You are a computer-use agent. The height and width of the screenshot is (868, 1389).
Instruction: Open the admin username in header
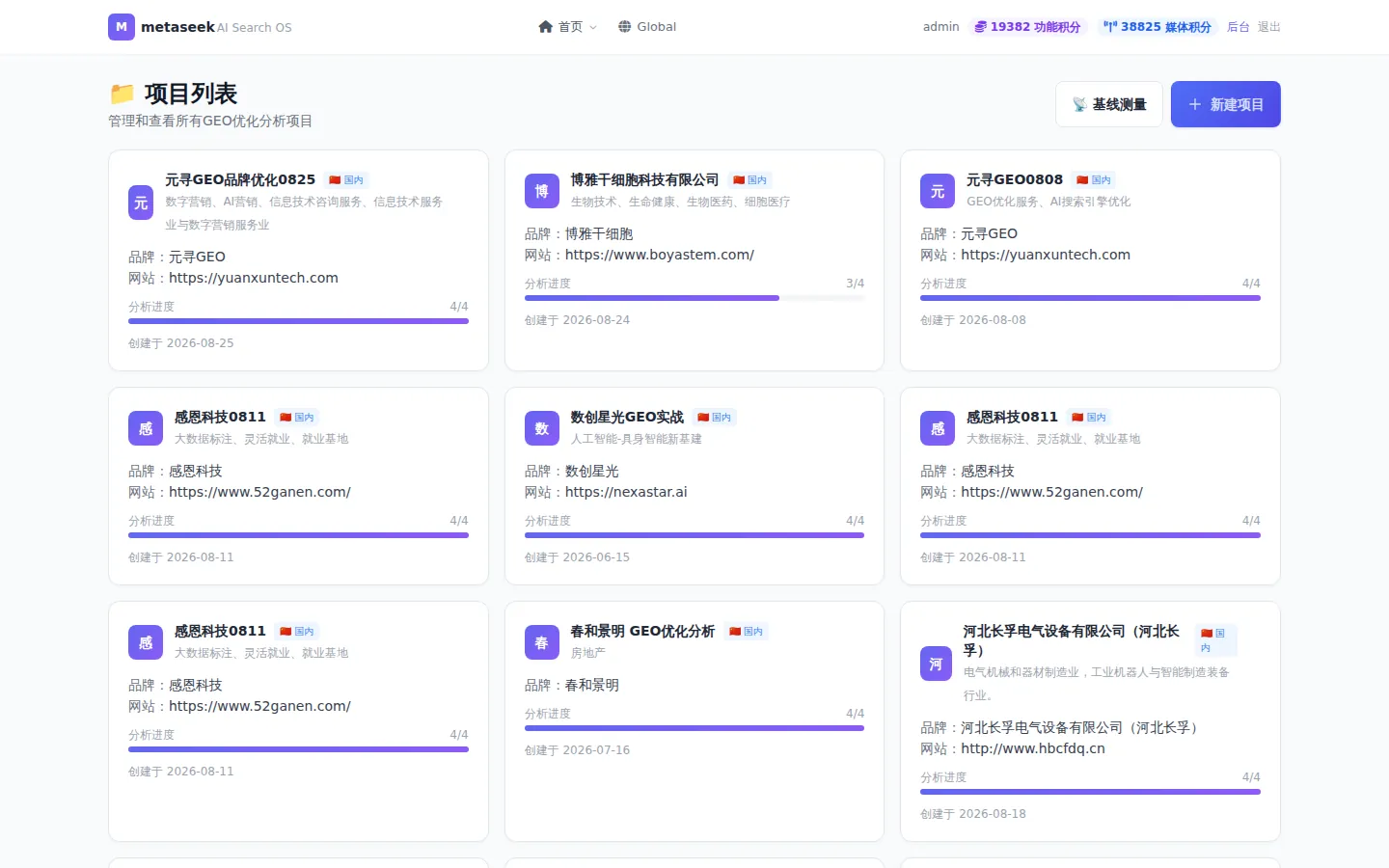point(940,27)
